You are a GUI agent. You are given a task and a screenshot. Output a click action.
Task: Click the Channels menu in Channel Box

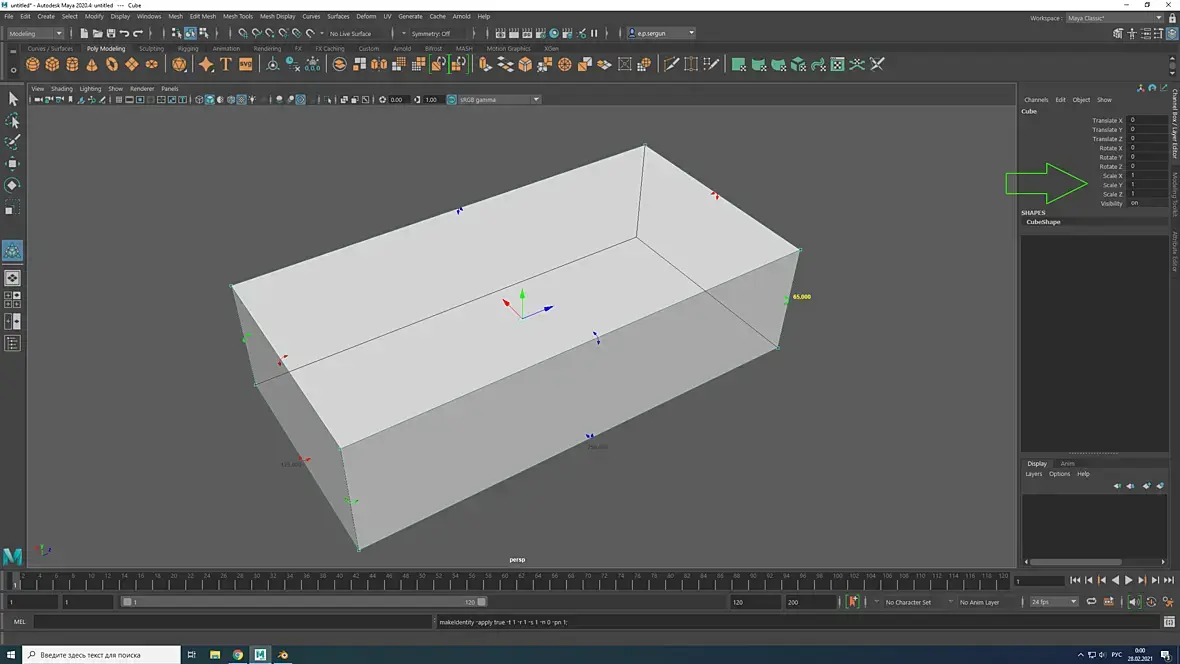1036,100
